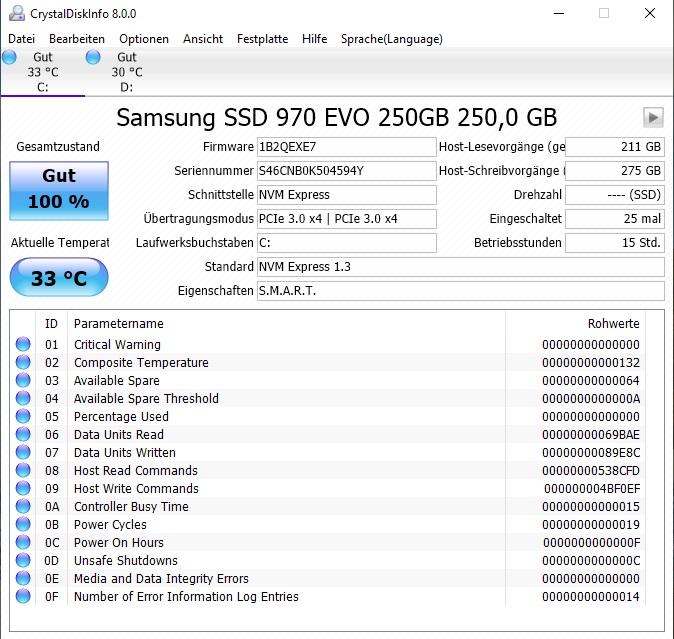This screenshot has width=674, height=639.
Task: Click the Samsung SSD 970 EVO model title
Action: pyautogui.click(x=337, y=117)
